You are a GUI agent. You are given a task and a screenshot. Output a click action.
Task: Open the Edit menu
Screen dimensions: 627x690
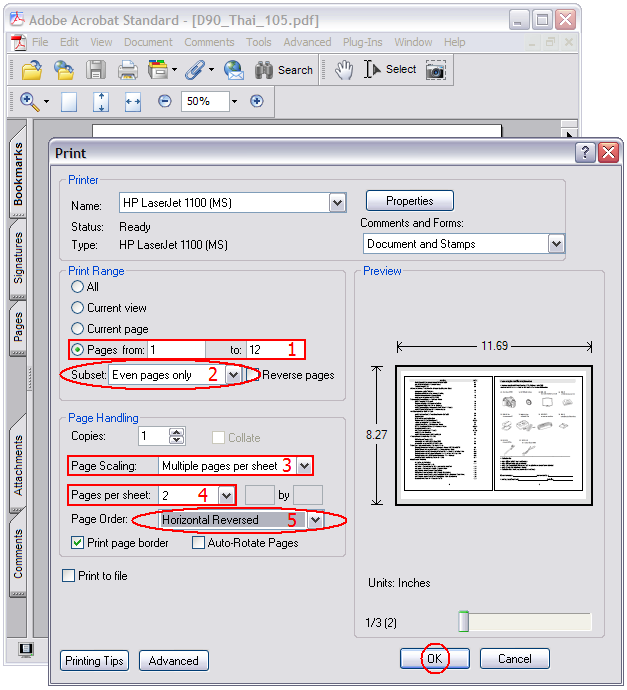[x=69, y=42]
